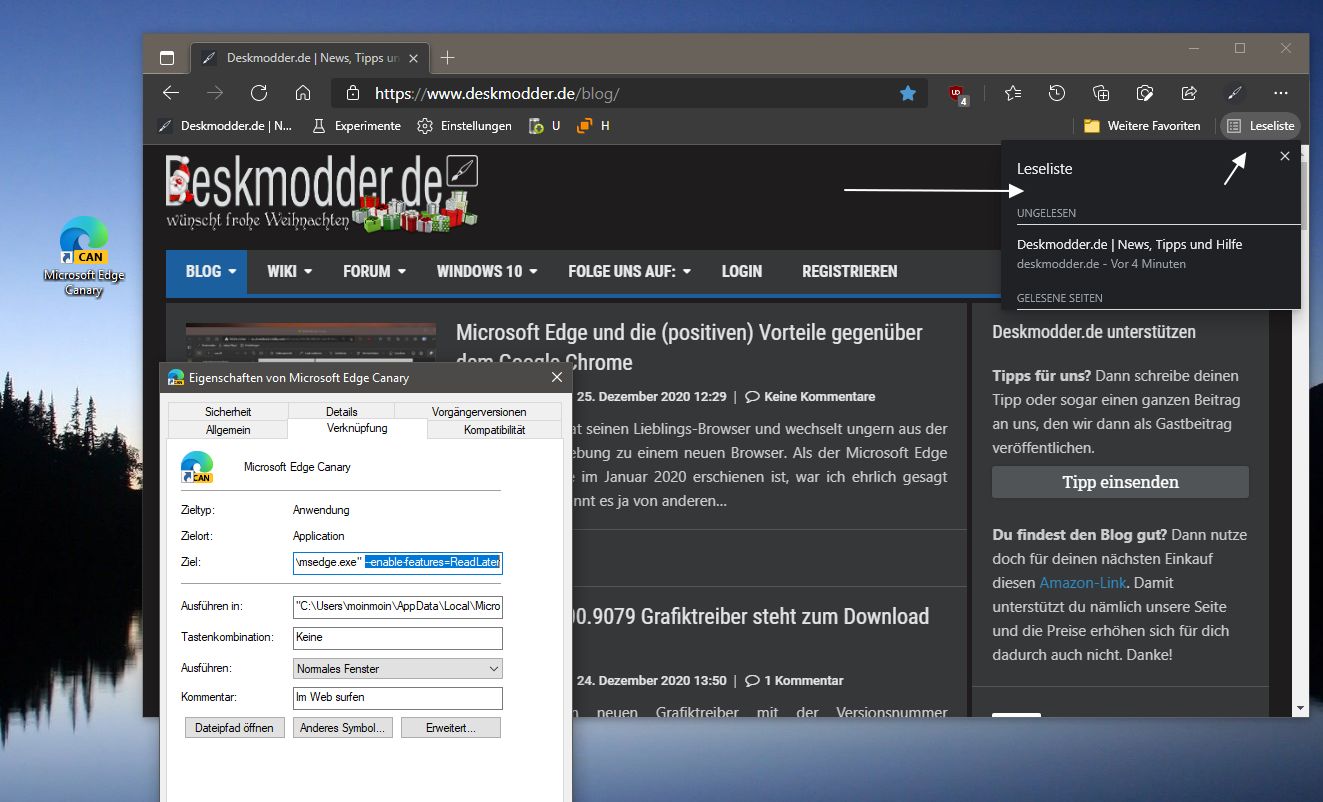Open the web capture tool

coord(1145,93)
